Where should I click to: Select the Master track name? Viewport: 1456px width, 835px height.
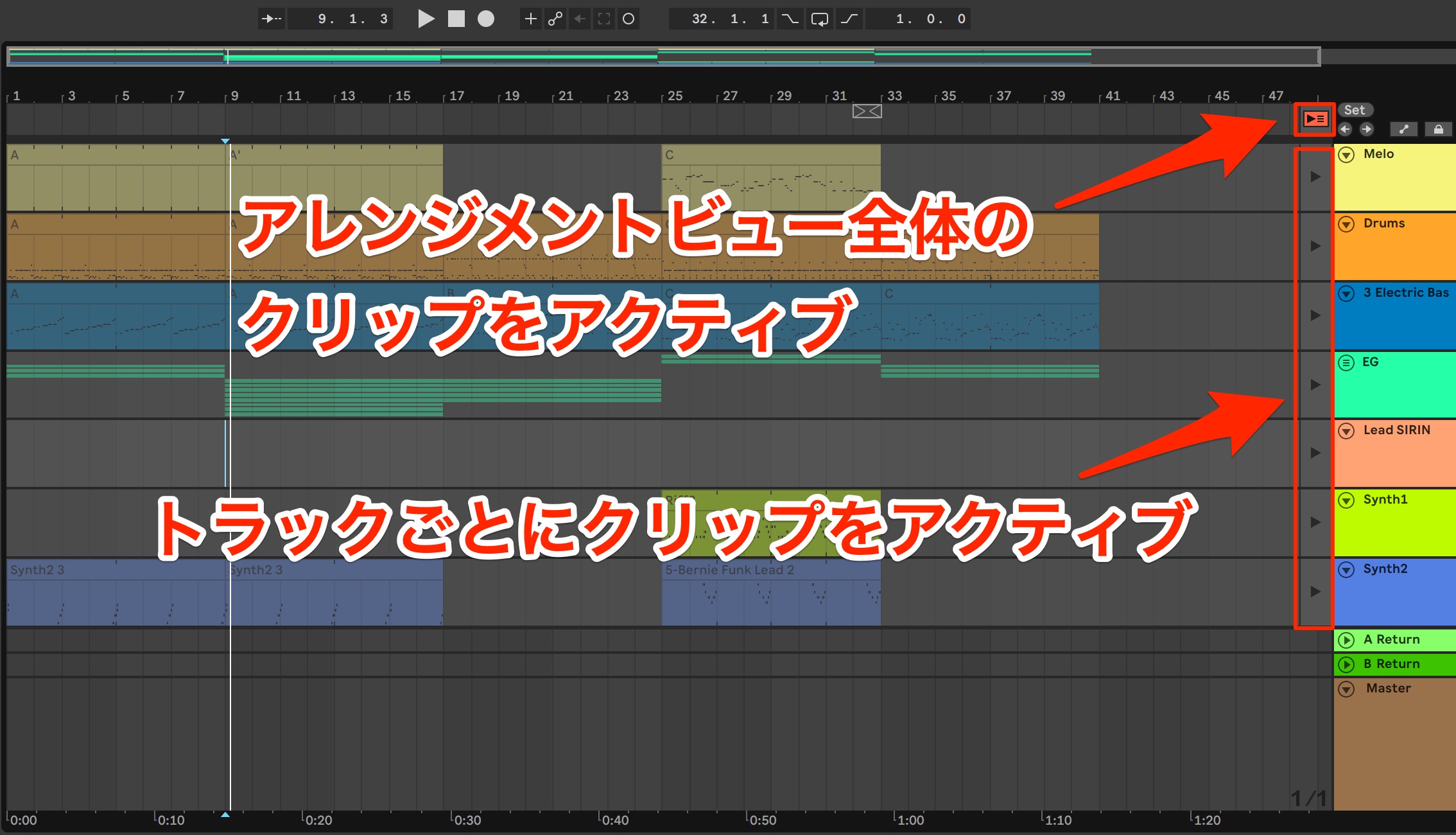click(1389, 689)
